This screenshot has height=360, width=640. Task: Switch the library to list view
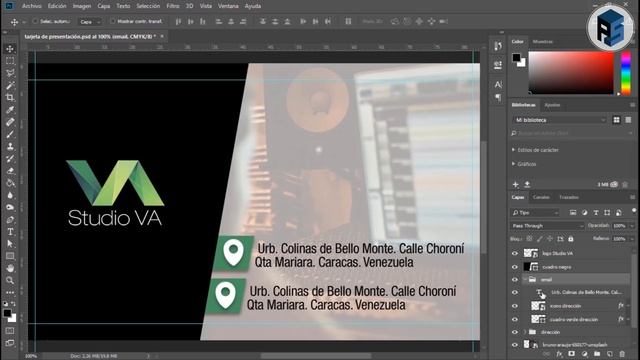pyautogui.click(x=628, y=120)
